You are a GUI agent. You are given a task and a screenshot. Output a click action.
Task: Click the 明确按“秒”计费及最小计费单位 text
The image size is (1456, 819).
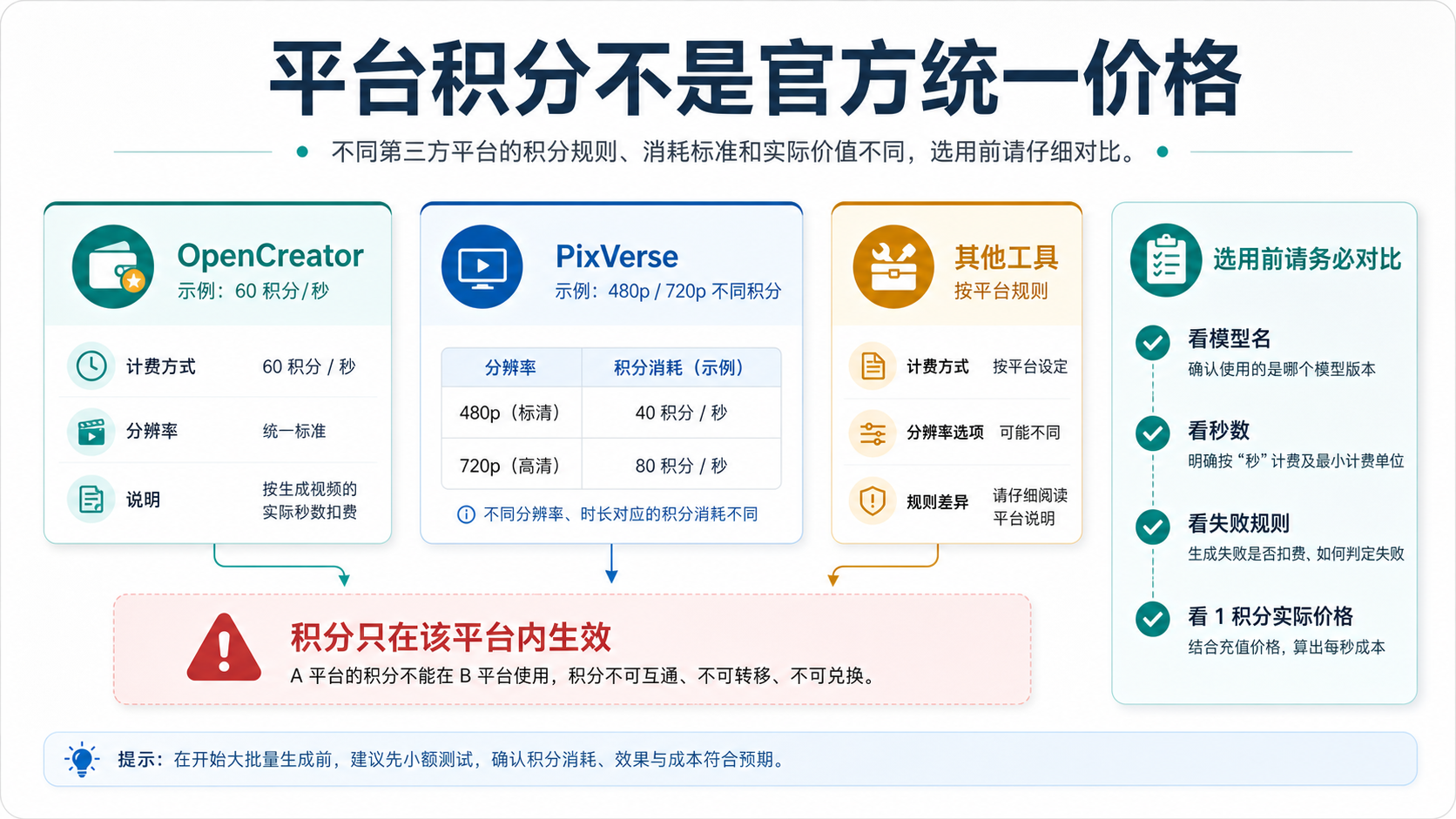tap(1296, 460)
